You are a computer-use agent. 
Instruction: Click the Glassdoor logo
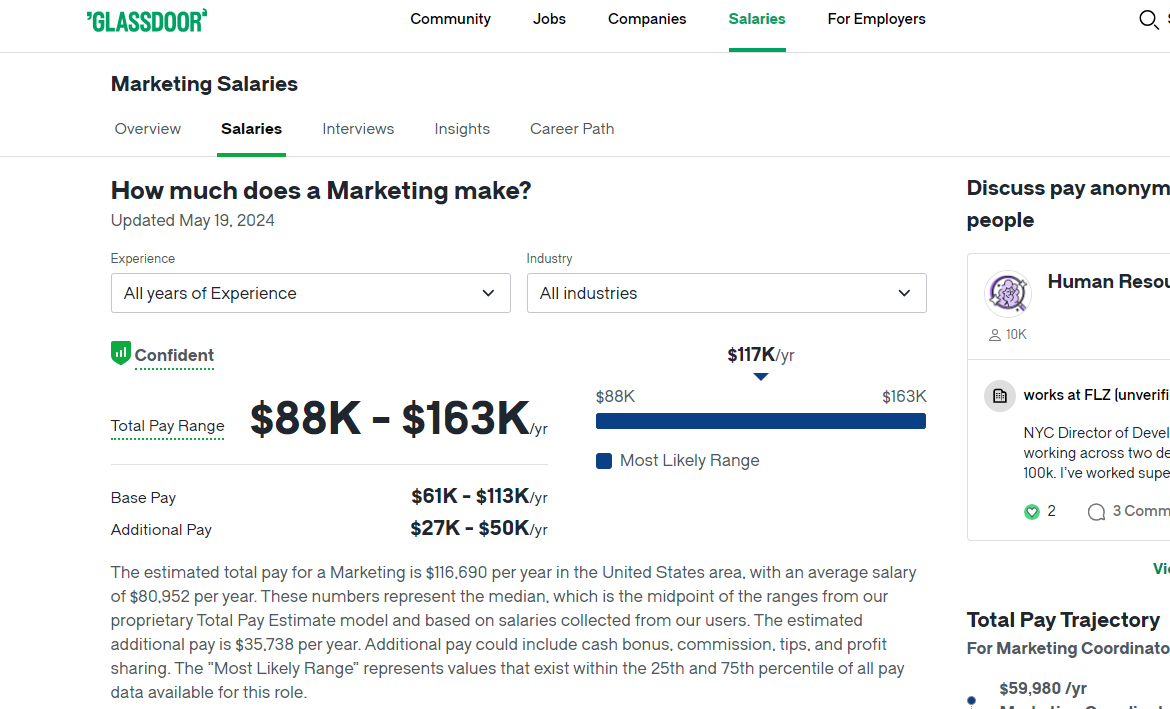click(x=147, y=20)
